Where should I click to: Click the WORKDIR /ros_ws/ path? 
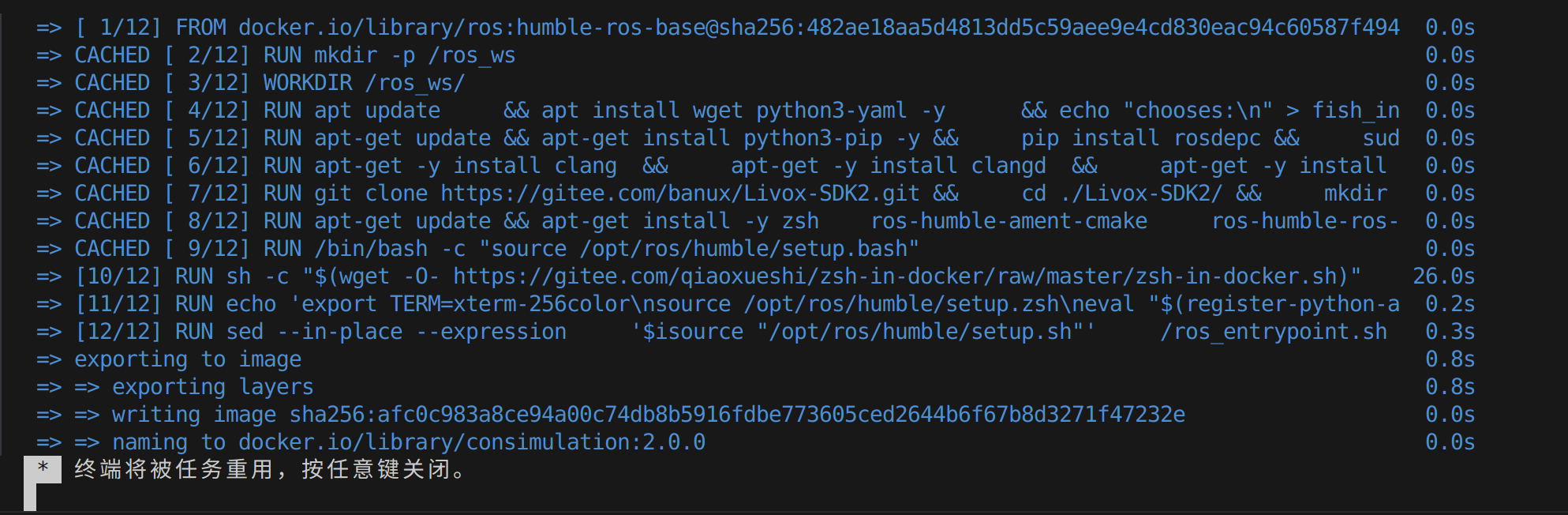[414, 83]
